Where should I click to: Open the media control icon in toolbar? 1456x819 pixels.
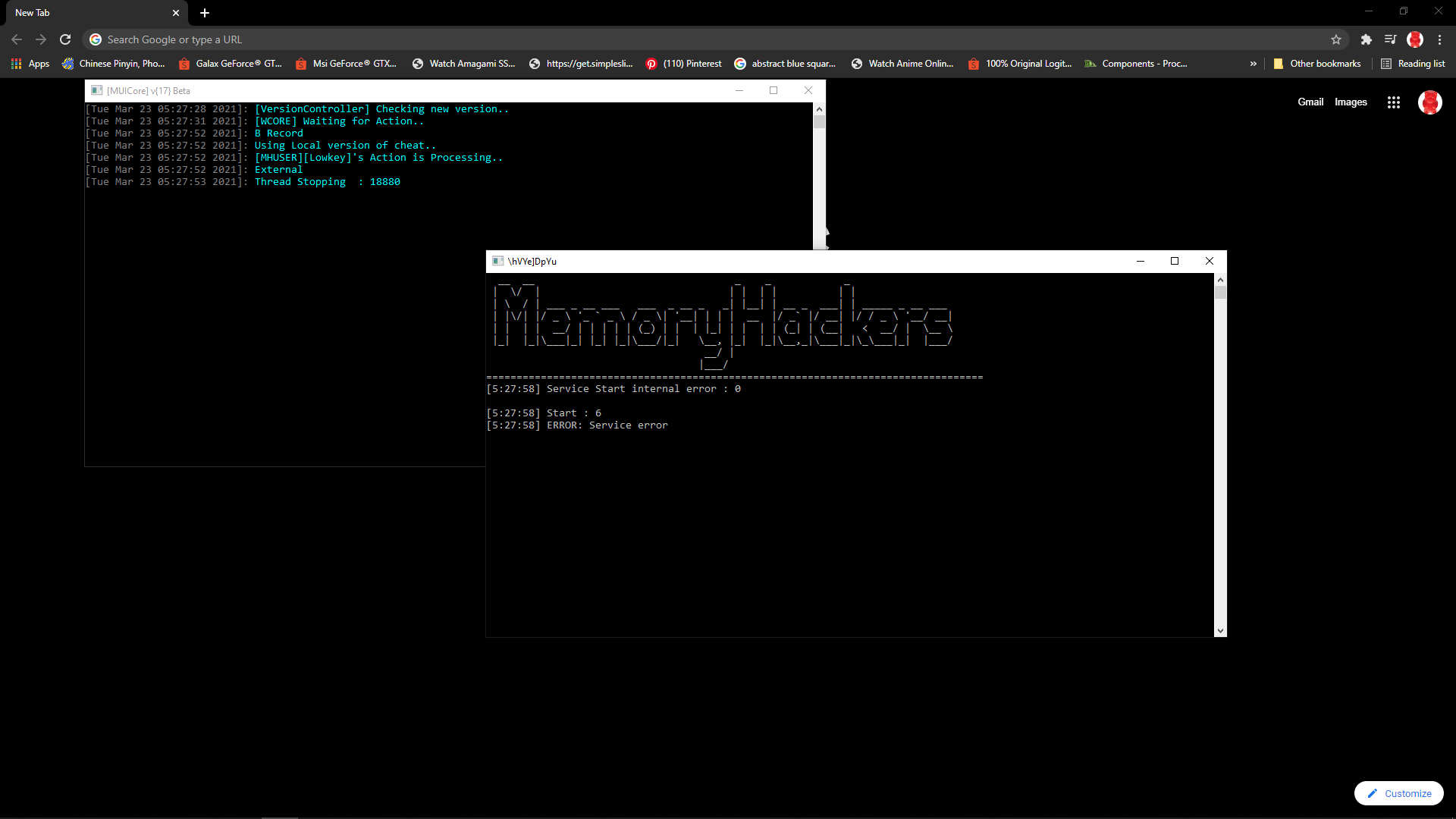(x=1391, y=39)
